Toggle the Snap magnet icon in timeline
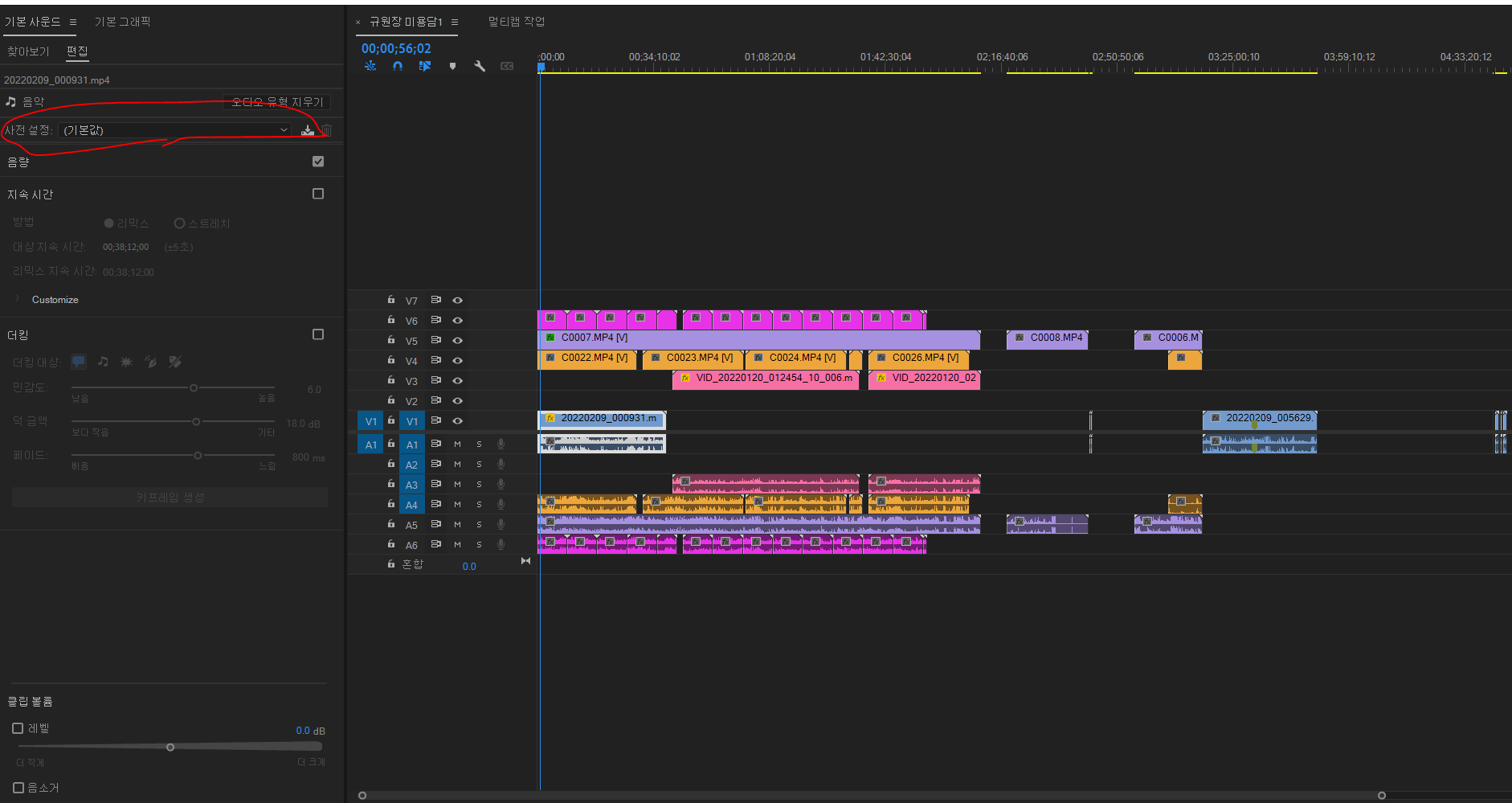 [398, 66]
